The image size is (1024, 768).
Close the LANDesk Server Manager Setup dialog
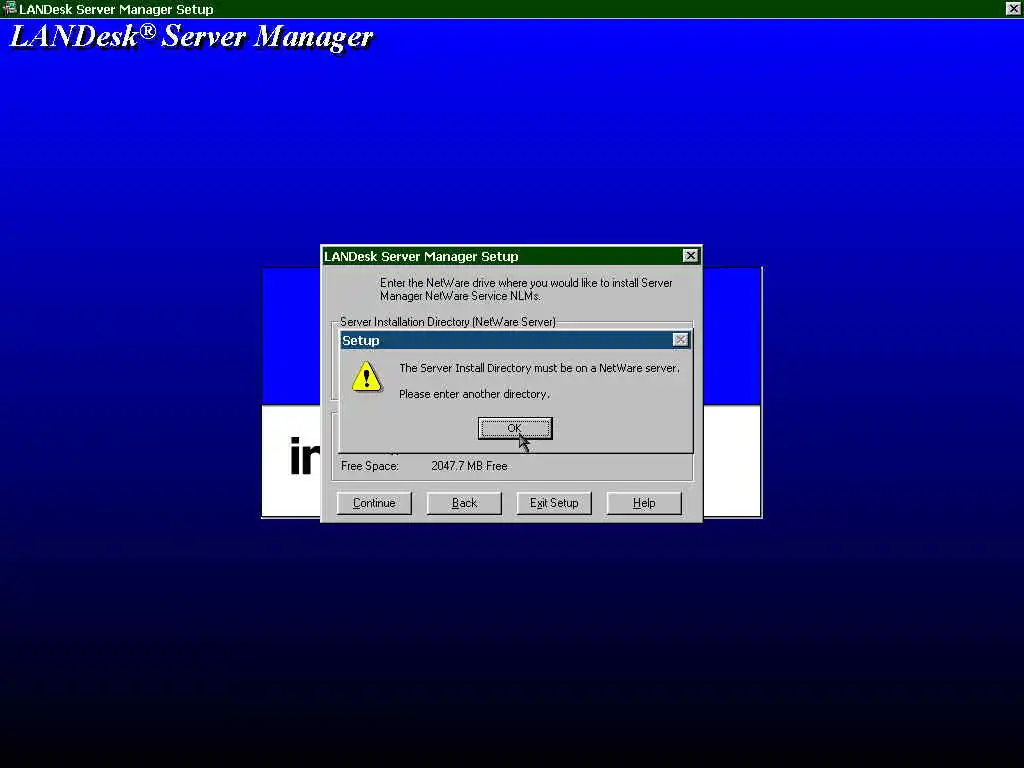[690, 256]
